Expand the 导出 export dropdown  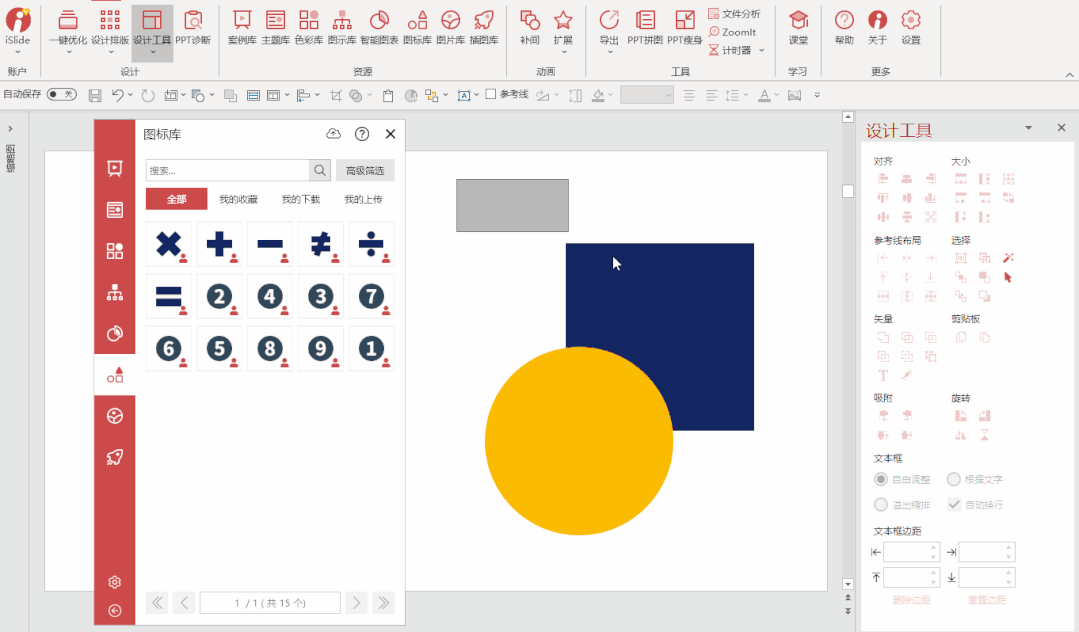click(609, 51)
